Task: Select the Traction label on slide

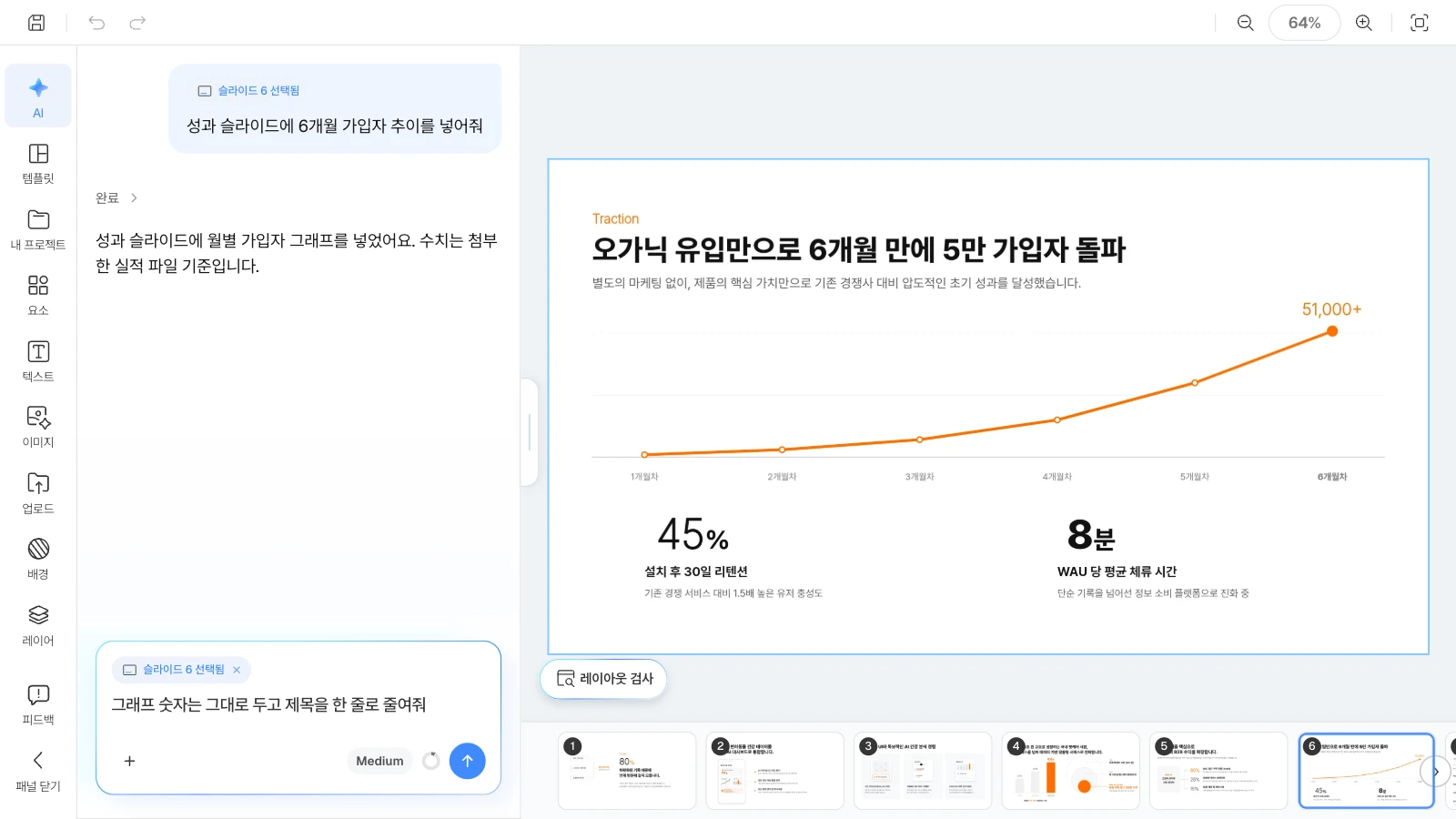Action: coord(616,218)
